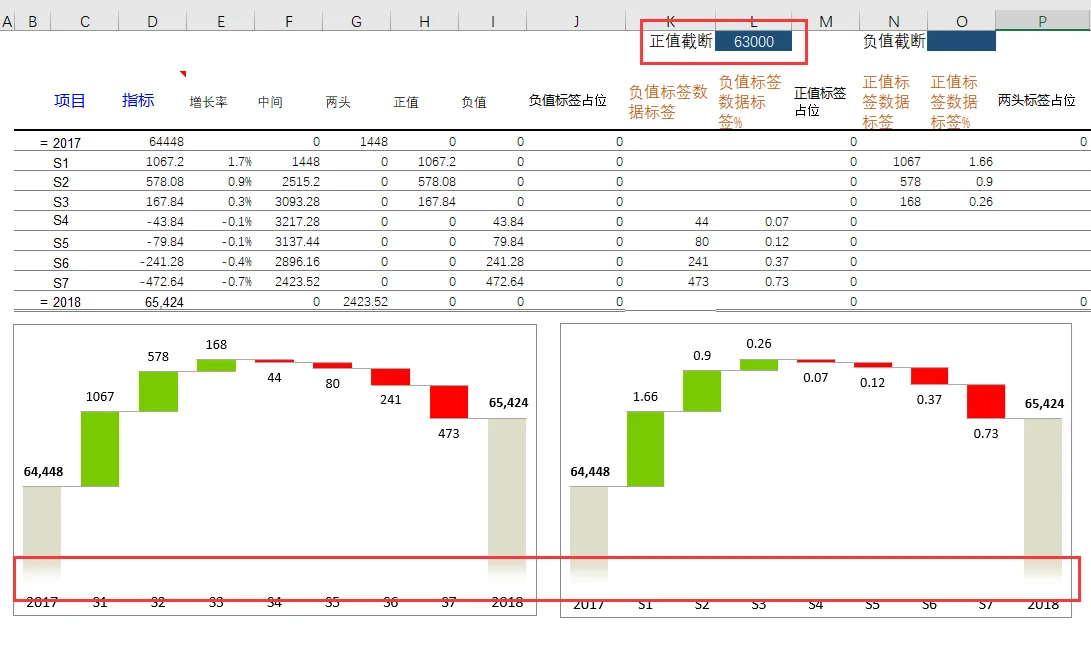
Task: Click the 168 data label in the left chart
Action: pos(216,345)
